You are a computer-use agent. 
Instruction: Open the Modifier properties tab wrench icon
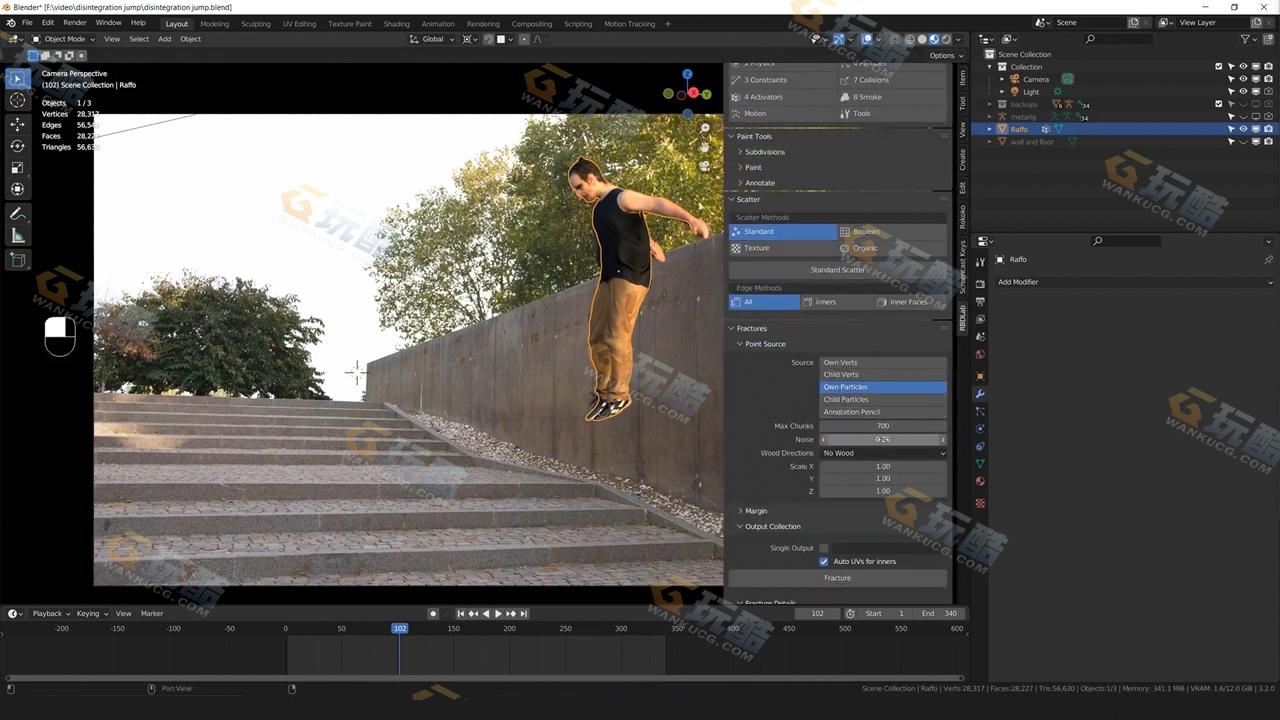(980, 393)
